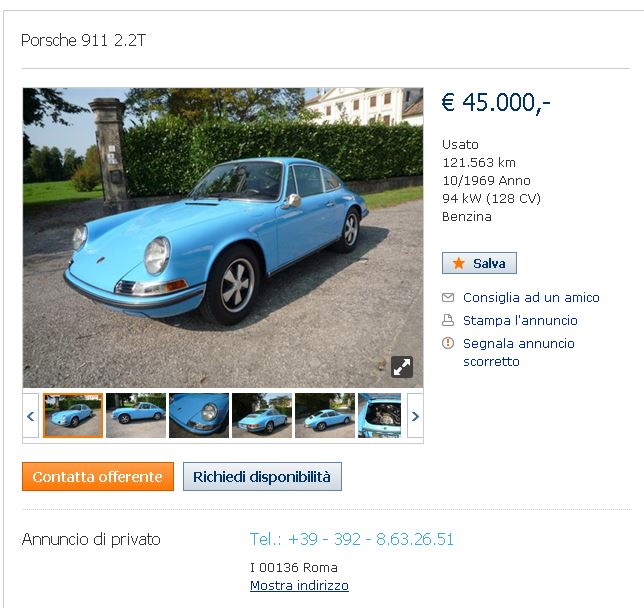The height and width of the screenshot is (608, 644).
Task: Click the envelope icon beside Consiglia
Action: click(448, 297)
